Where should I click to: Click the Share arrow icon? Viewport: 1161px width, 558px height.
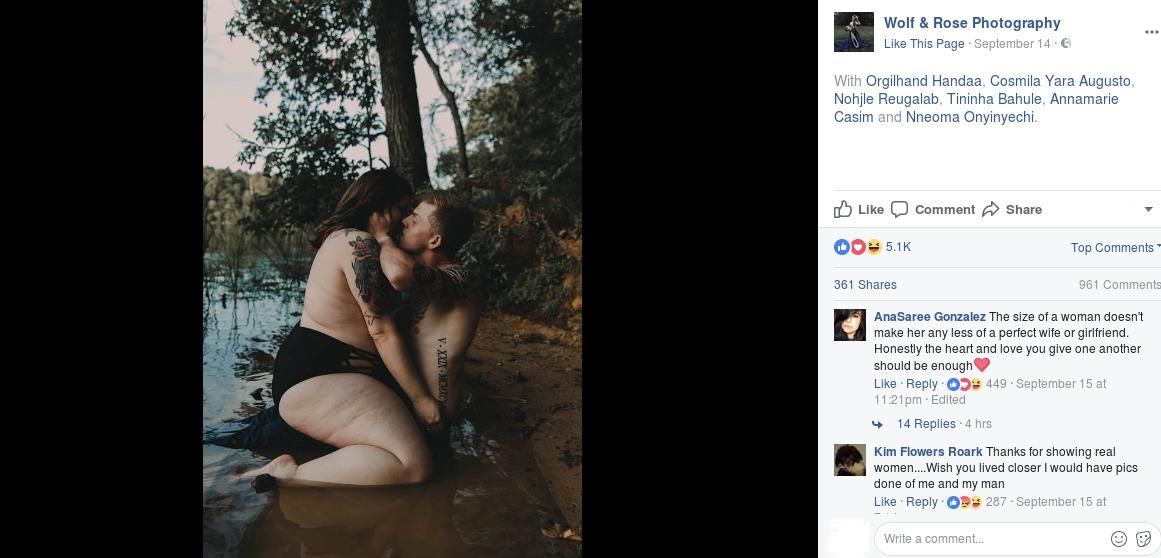(x=991, y=209)
